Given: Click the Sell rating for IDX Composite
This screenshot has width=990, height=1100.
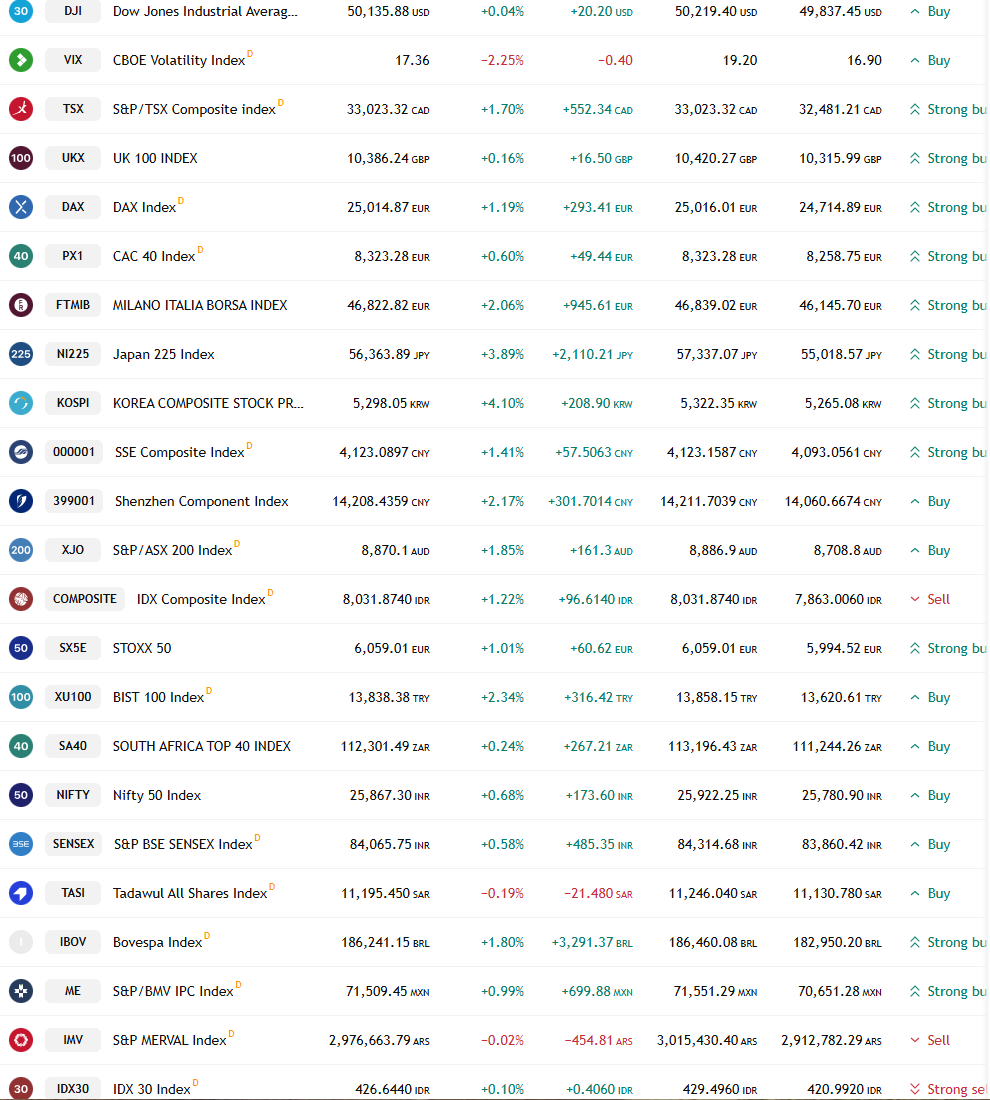Looking at the screenshot, I should coord(930,599).
